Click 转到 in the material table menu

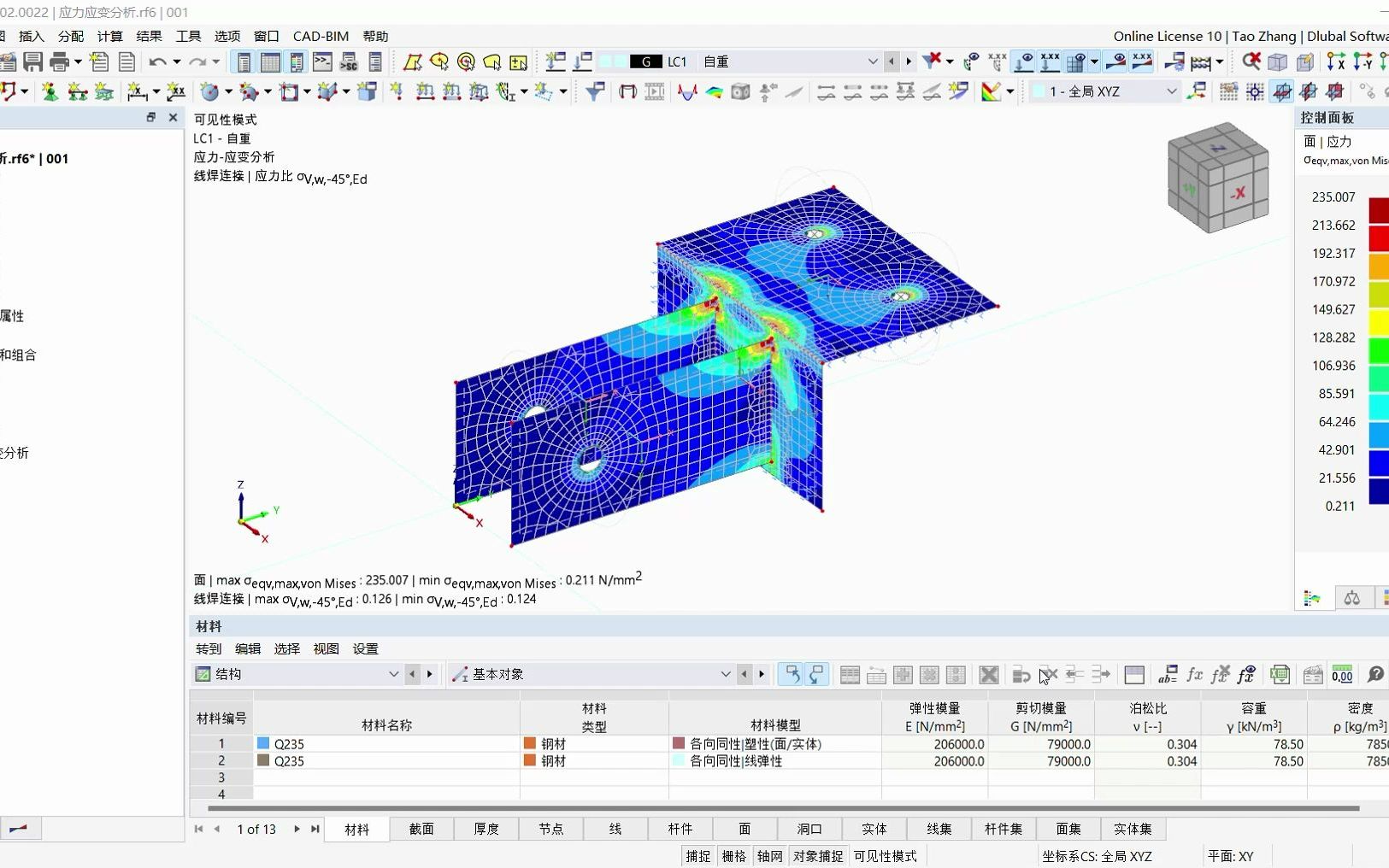tap(208, 649)
